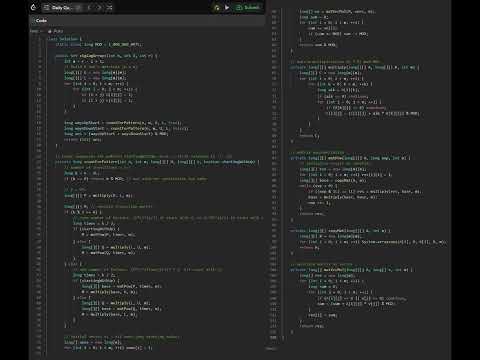Go to the next problem arrow
Viewport: 480px width, 360px height.
[x=99, y=7]
